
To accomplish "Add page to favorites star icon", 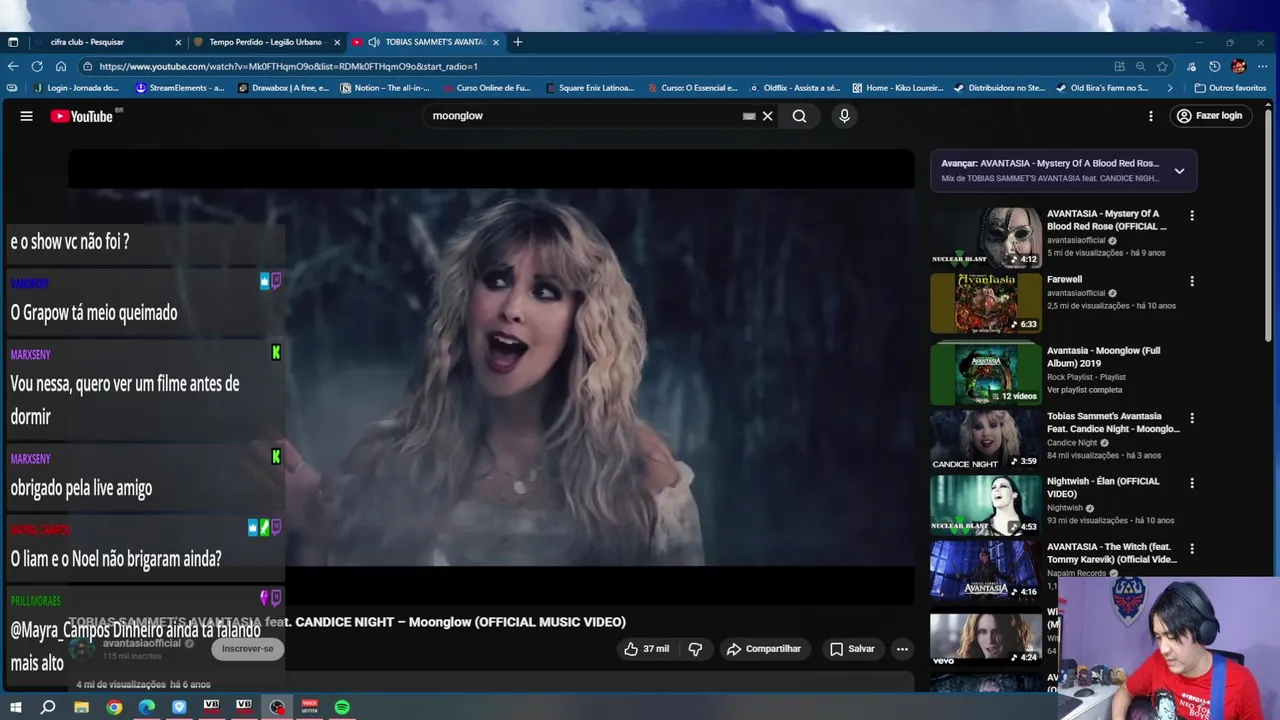I will point(1162,66).
